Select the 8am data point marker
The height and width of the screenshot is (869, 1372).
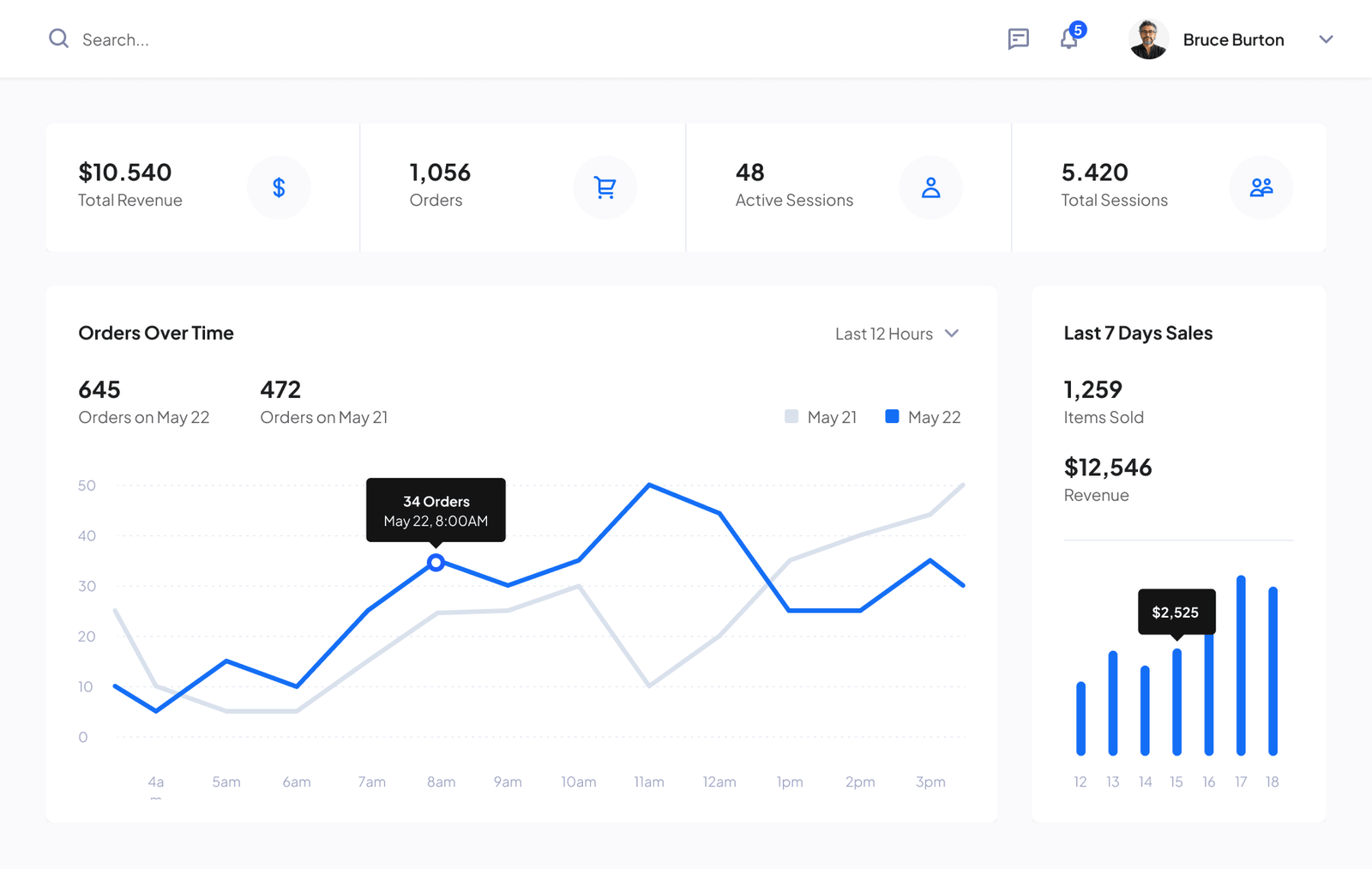[x=436, y=563]
